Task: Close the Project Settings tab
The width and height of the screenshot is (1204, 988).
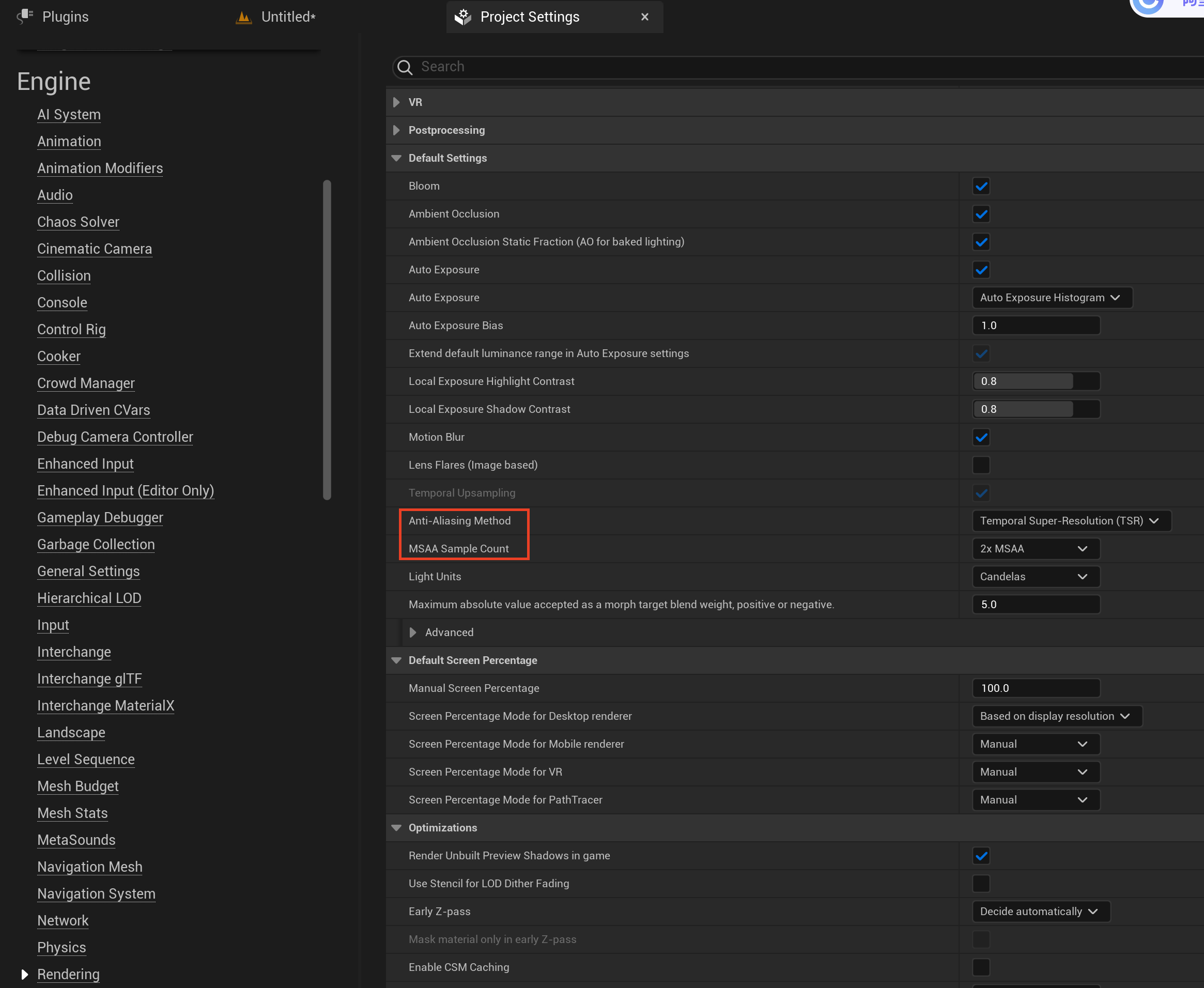Action: click(x=645, y=17)
